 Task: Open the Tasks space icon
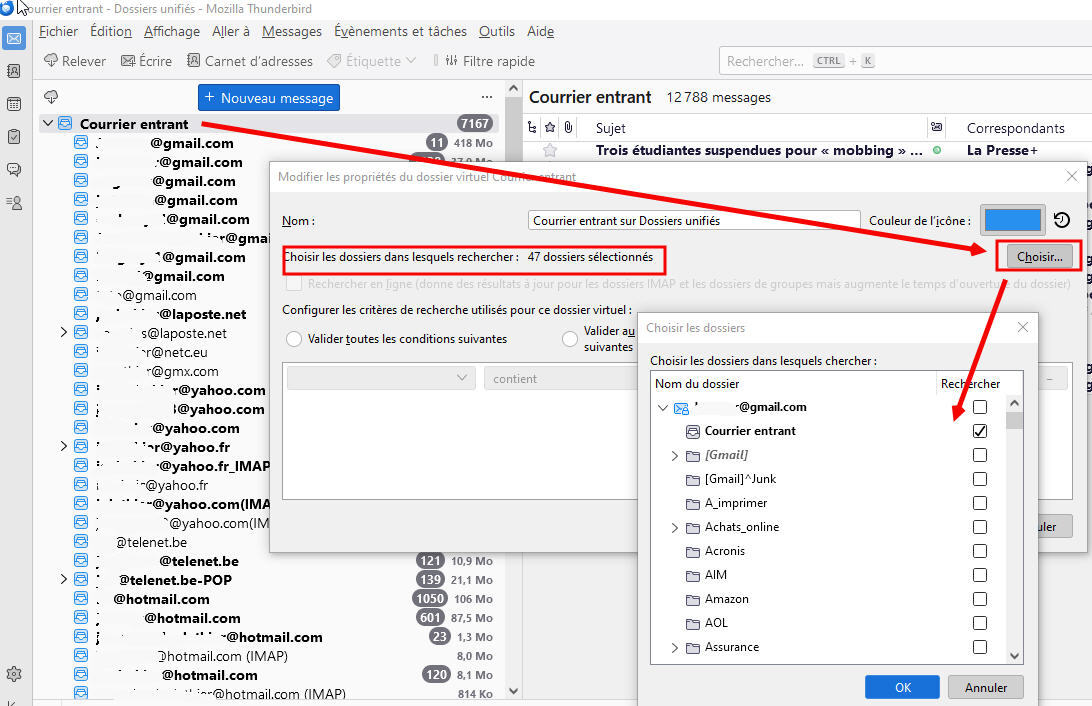coord(14,136)
